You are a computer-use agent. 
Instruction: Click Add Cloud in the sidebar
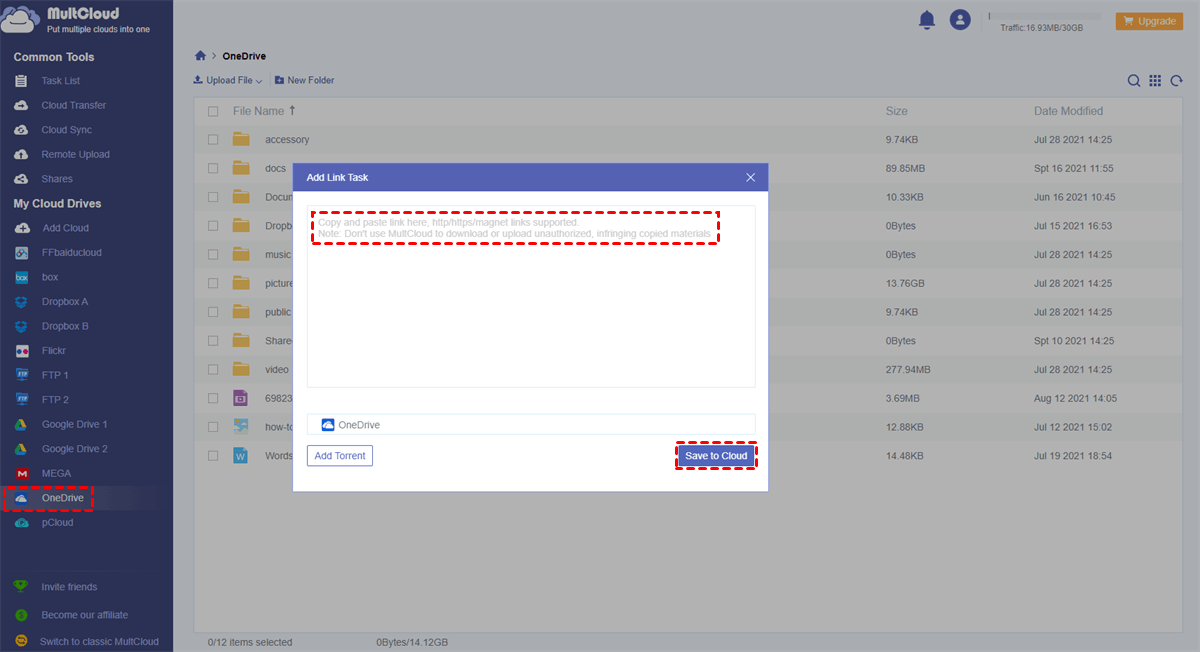coord(65,228)
